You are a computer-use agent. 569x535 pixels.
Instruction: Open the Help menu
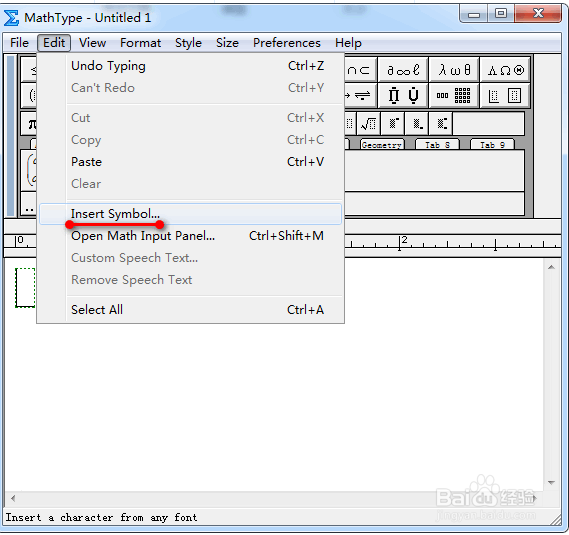point(348,43)
